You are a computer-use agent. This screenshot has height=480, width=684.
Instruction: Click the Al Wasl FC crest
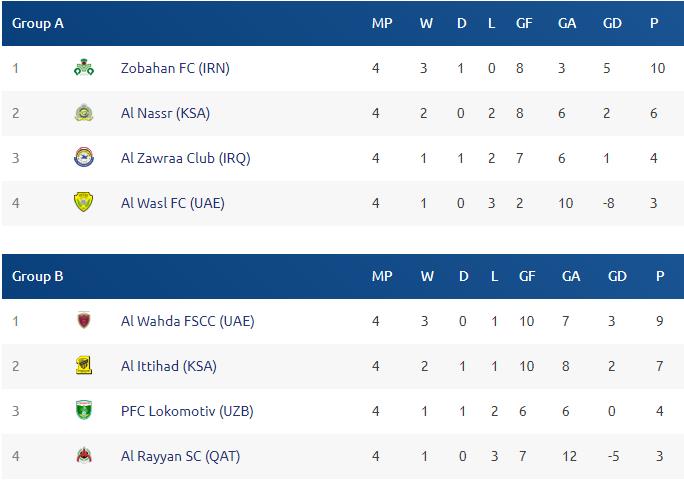[84, 202]
